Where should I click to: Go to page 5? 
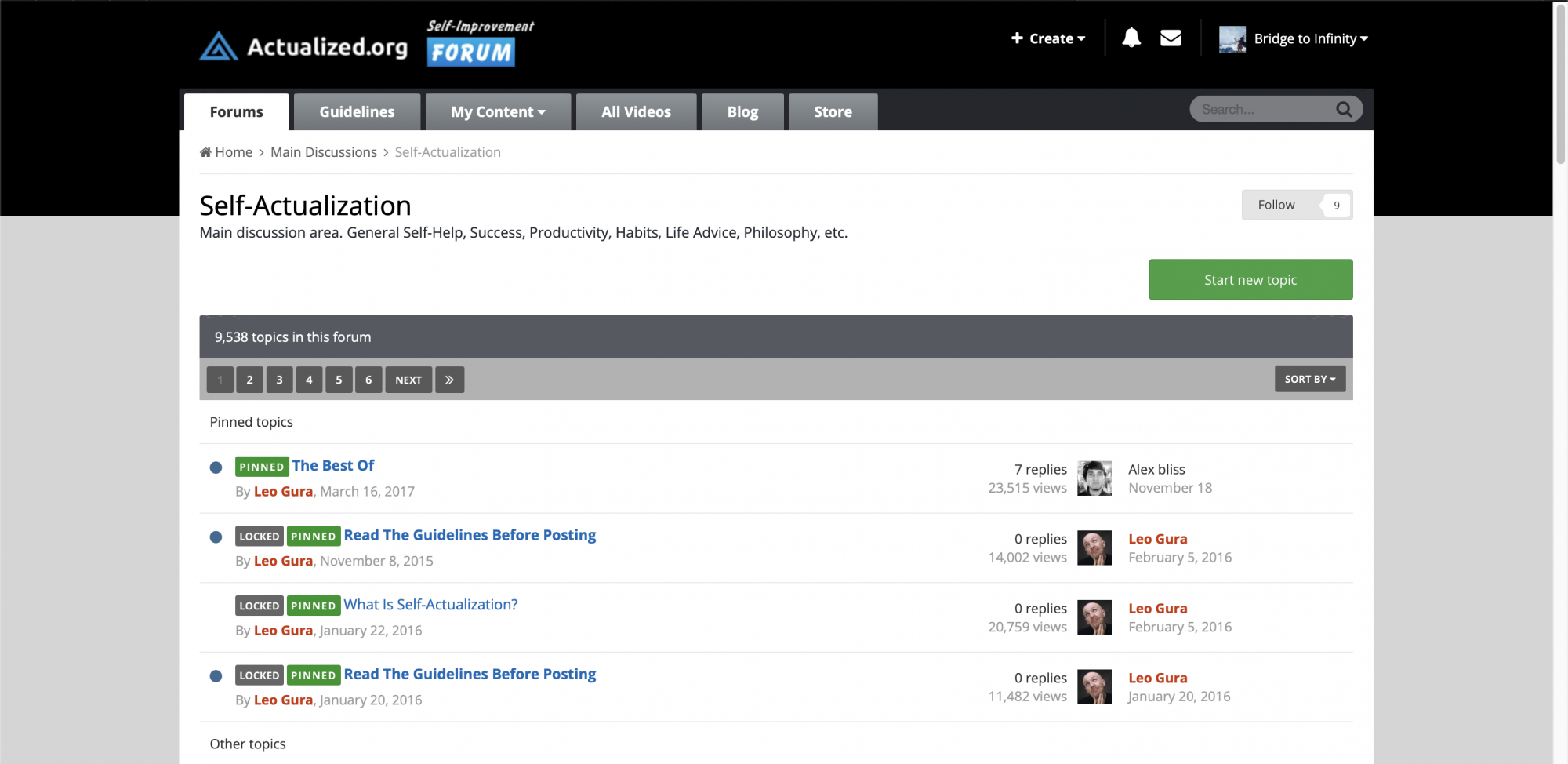(x=339, y=380)
